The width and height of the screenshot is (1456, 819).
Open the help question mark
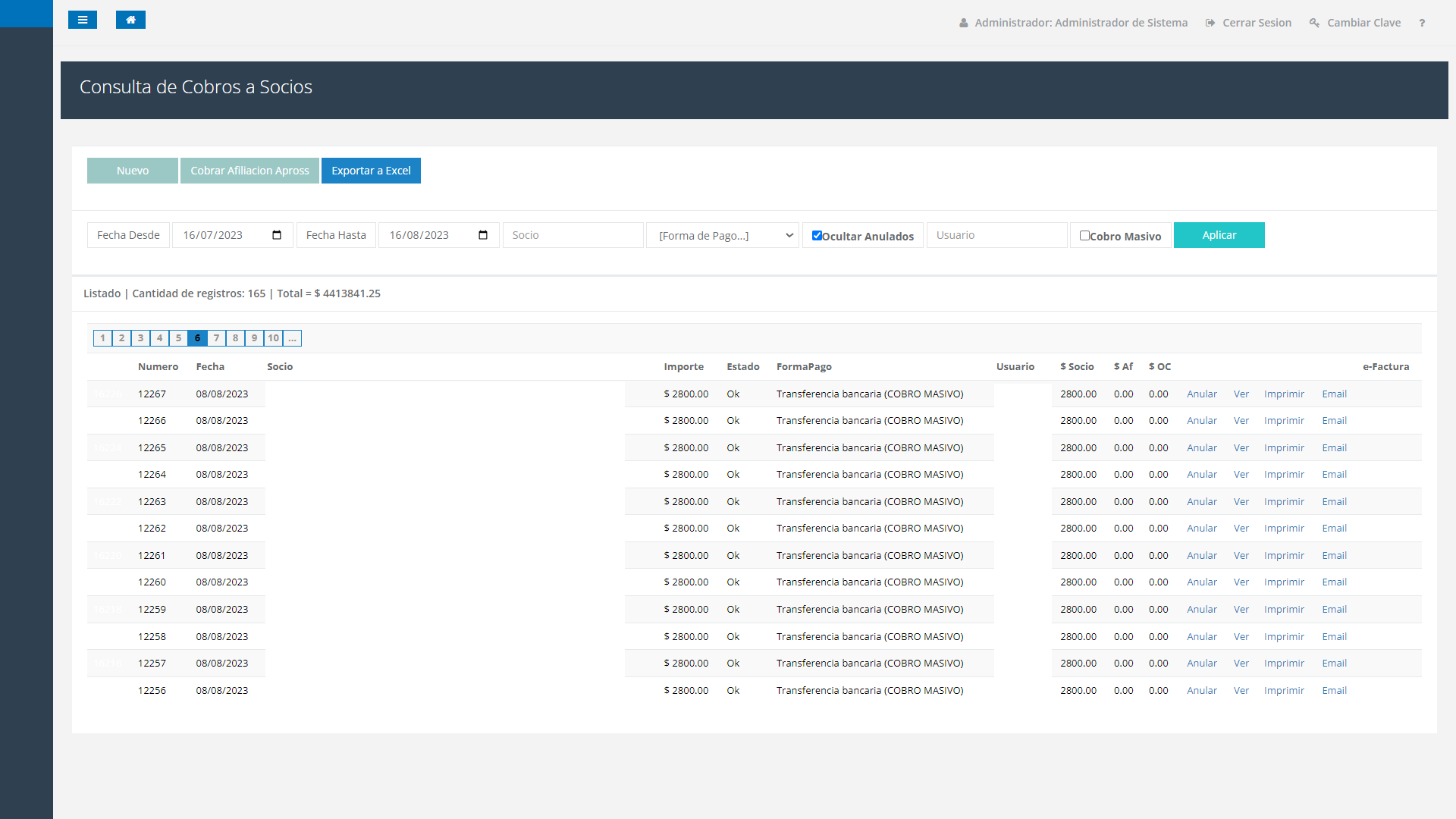point(1422,23)
